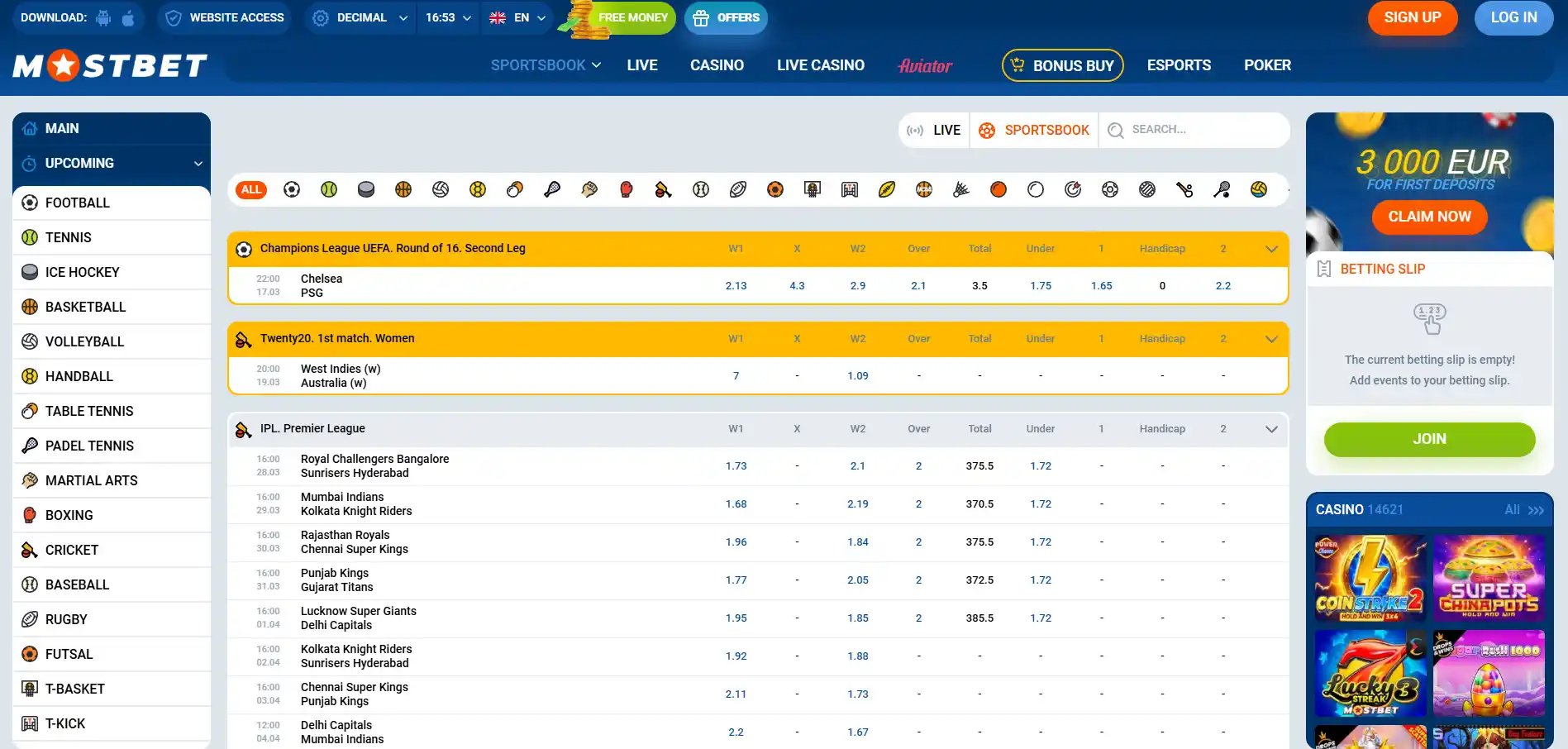Filter by handball icon in sports strip
Screen dimensions: 1568x749
(478, 189)
